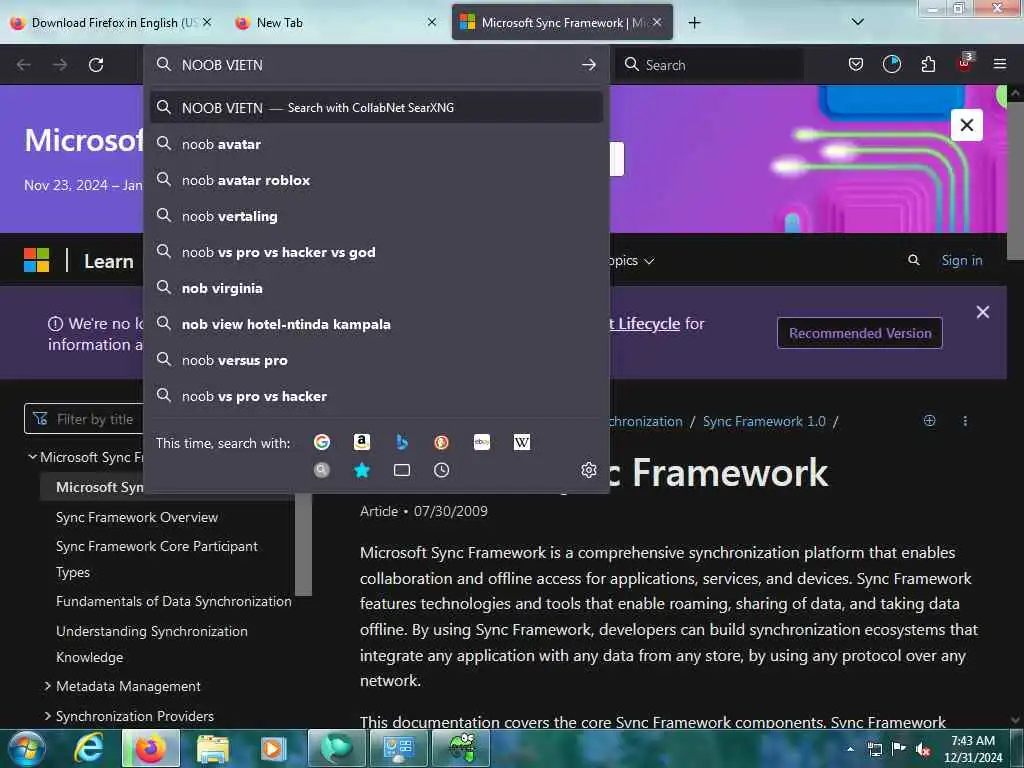Open the uBlock extension icon
Screen dimensions: 1024x768
coord(965,63)
